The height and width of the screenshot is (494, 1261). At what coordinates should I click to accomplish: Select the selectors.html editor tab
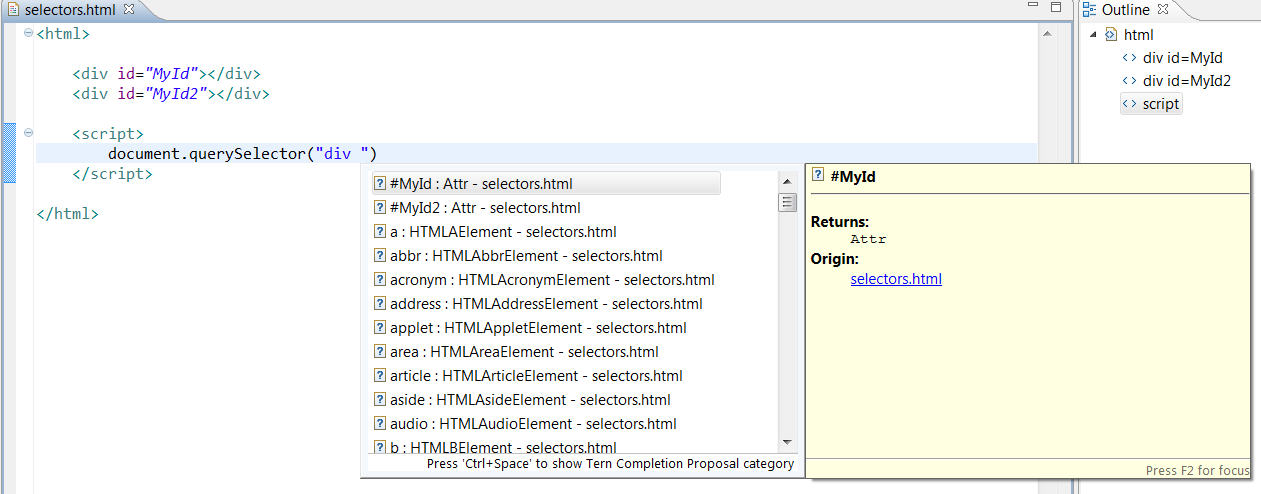point(70,9)
